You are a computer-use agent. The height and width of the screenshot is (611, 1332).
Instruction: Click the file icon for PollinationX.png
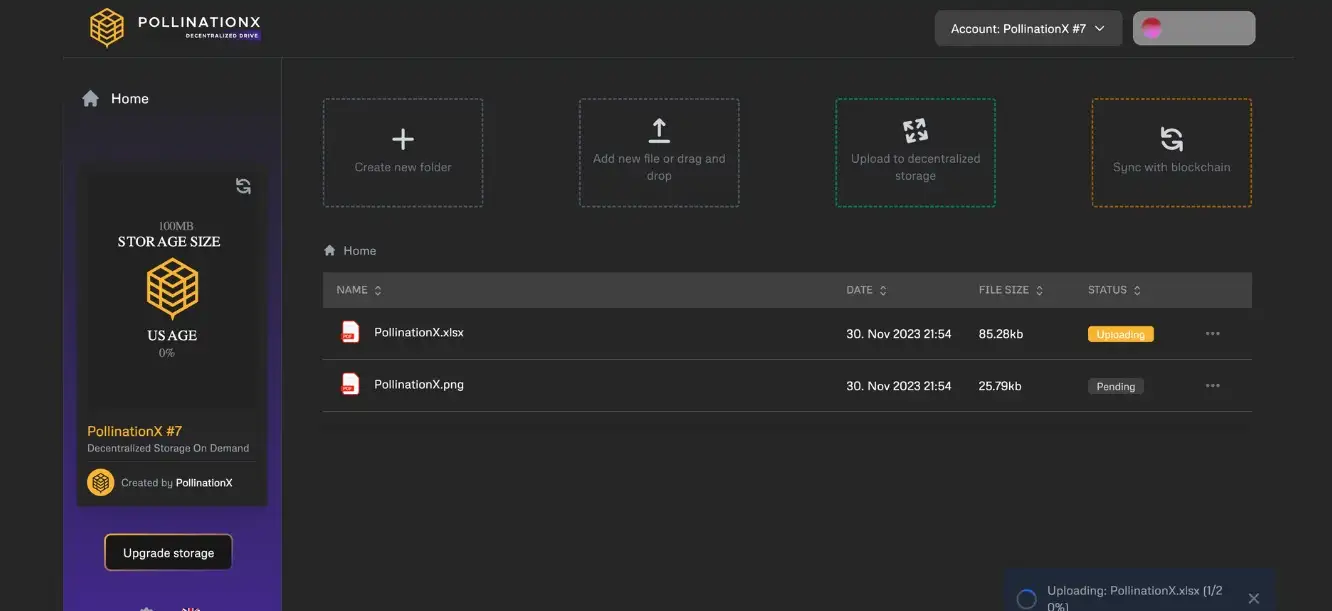(x=350, y=384)
